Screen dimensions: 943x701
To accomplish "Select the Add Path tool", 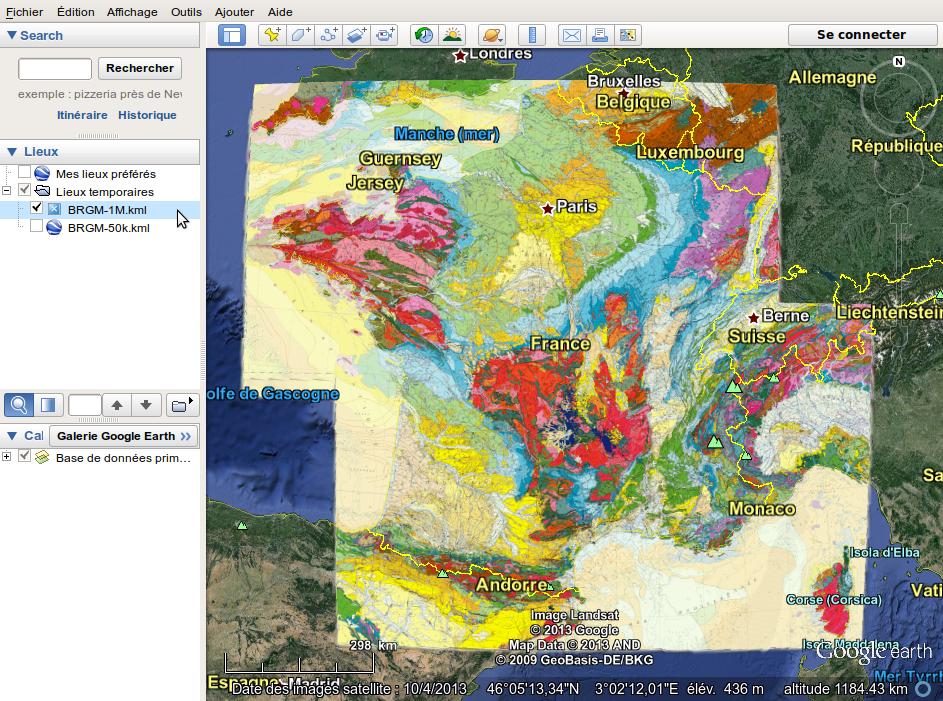I will point(328,35).
